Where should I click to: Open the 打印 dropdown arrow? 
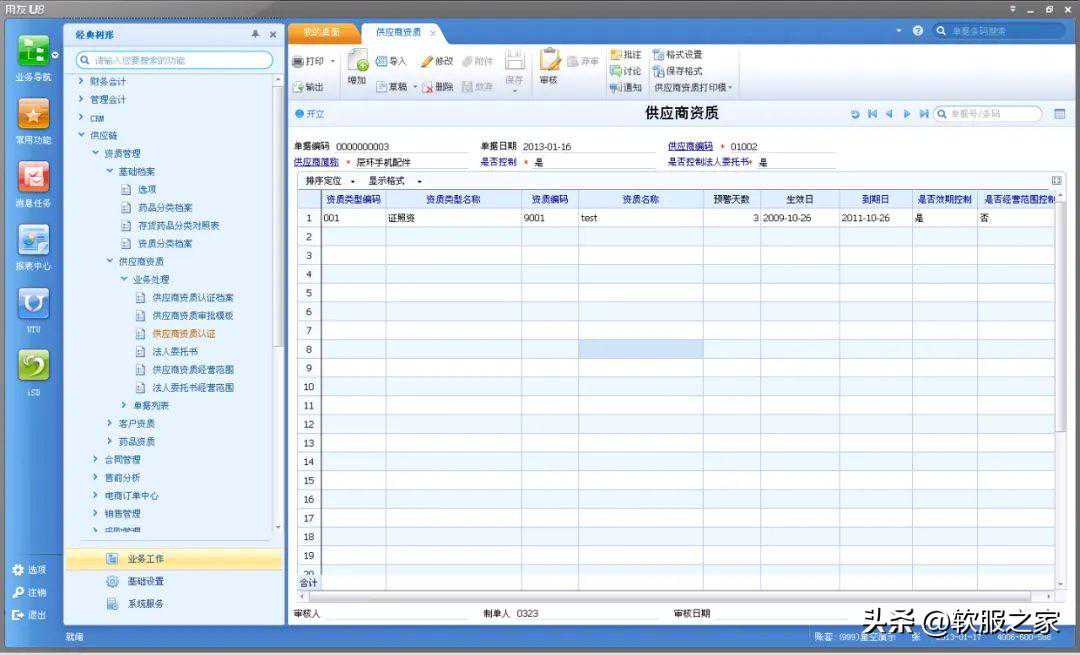(x=333, y=62)
